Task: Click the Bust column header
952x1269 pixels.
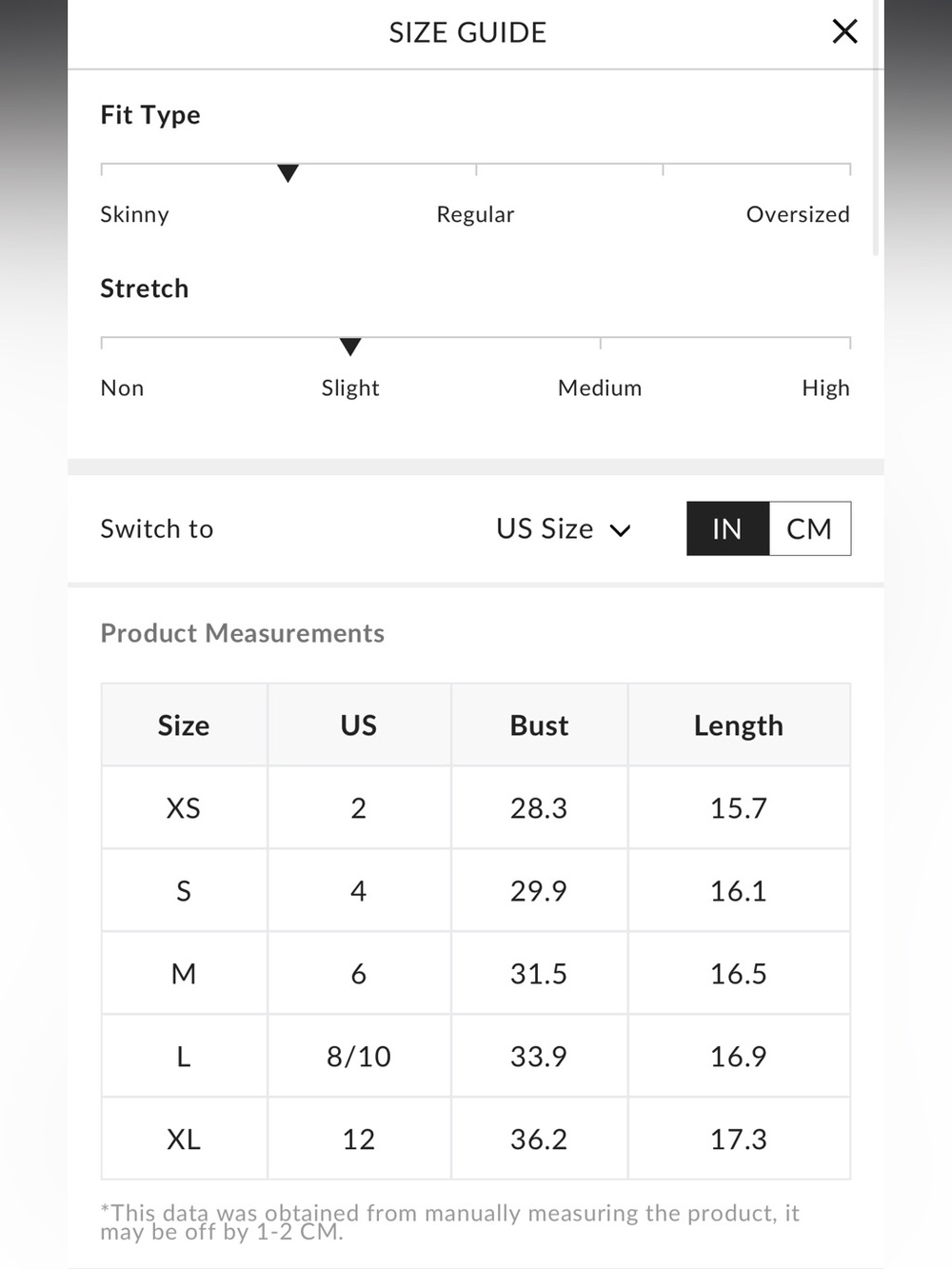Action: [x=539, y=724]
